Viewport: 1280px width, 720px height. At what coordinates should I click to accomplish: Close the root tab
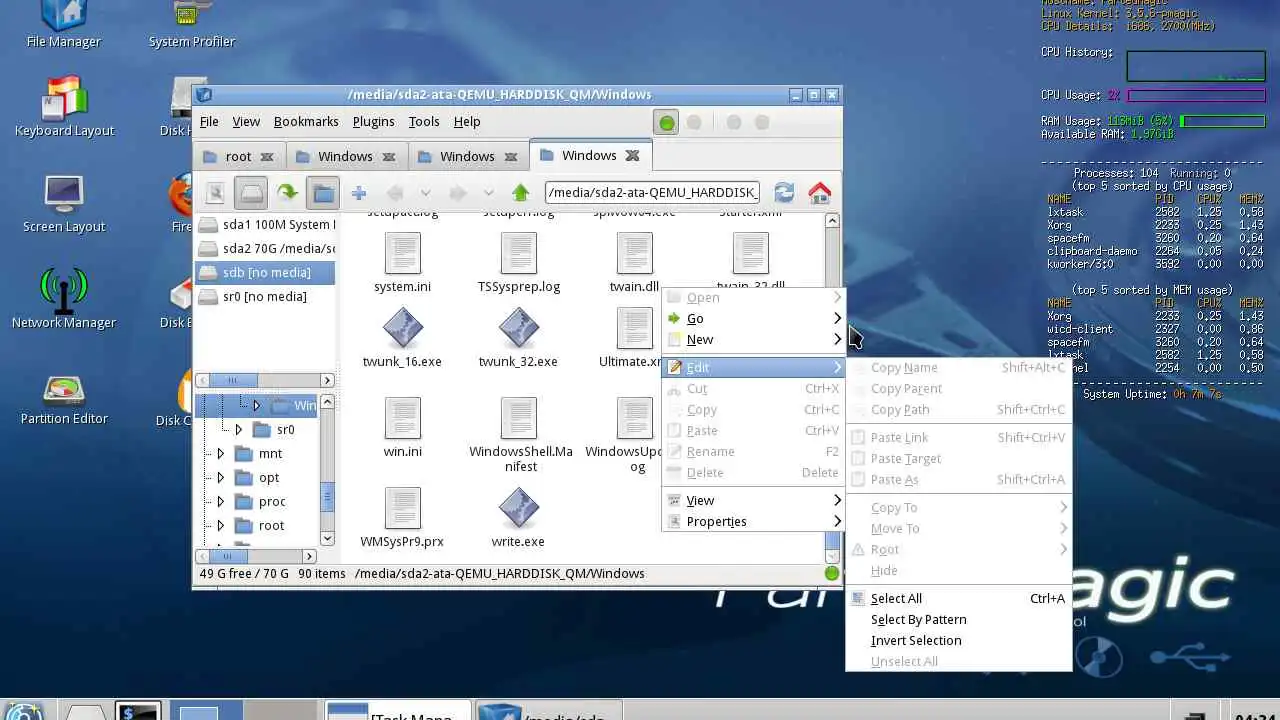[267, 157]
